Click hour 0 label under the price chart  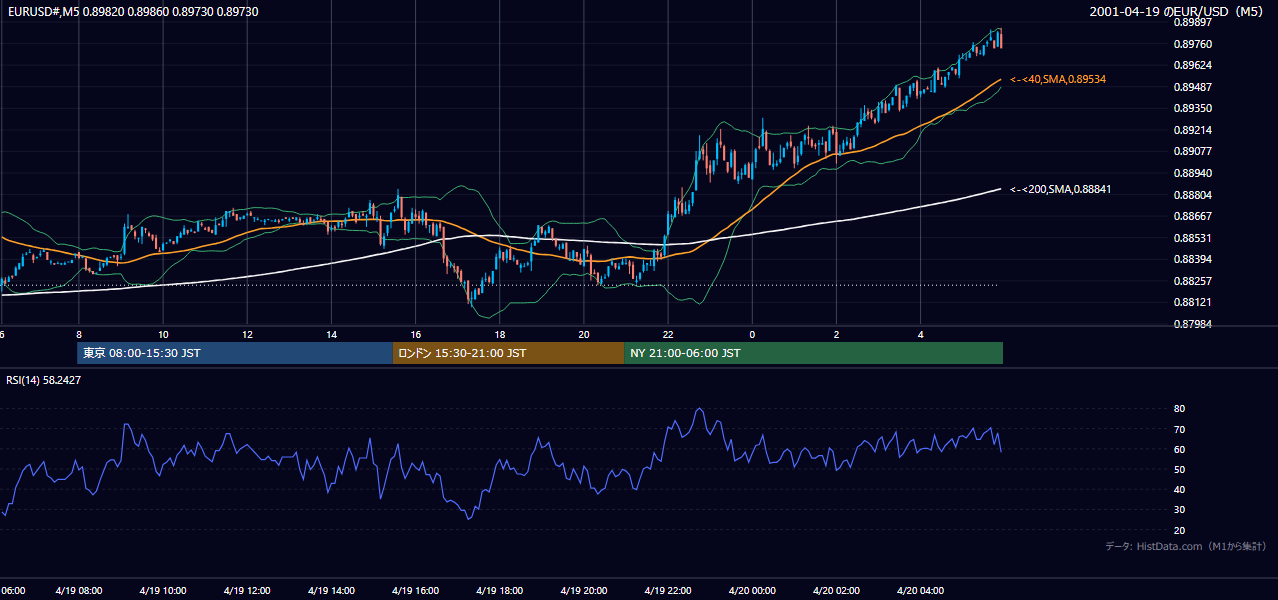[x=752, y=335]
